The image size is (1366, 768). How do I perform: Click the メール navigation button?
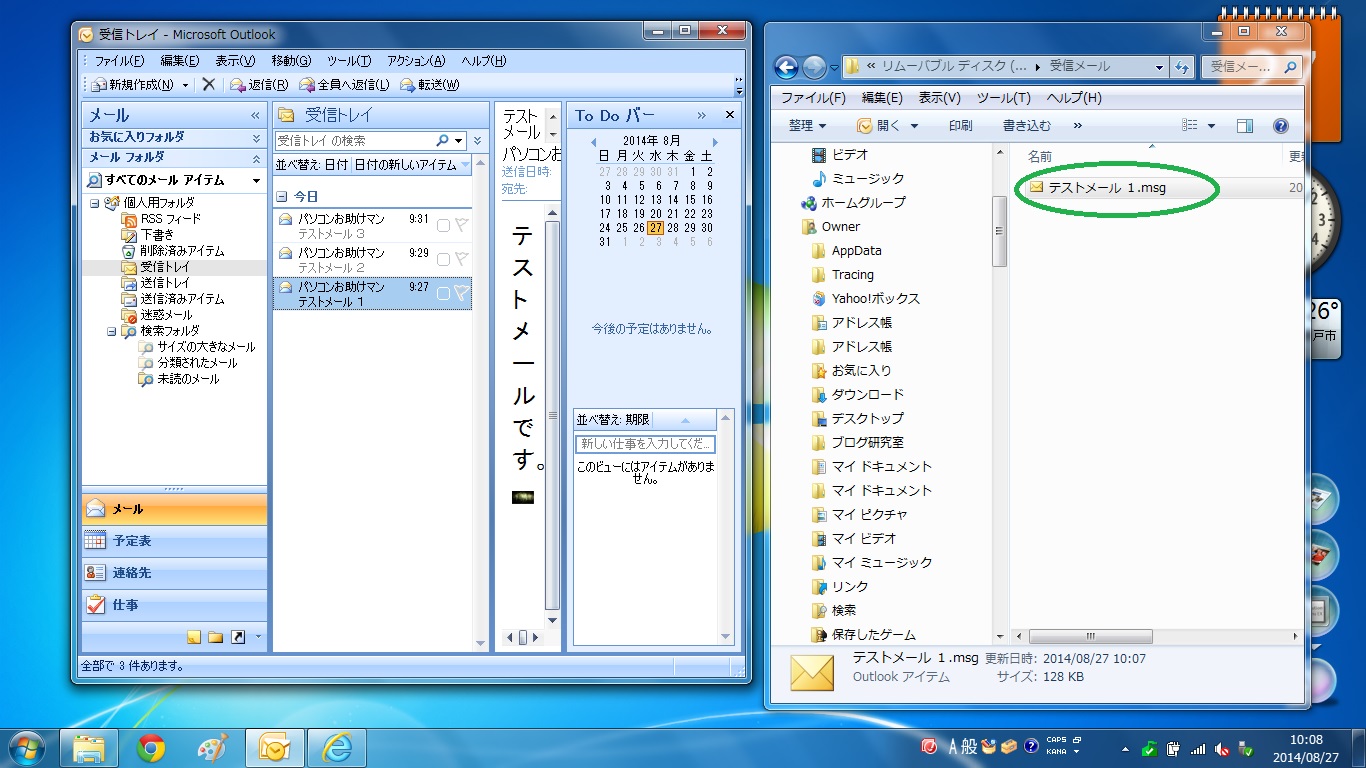coord(174,509)
